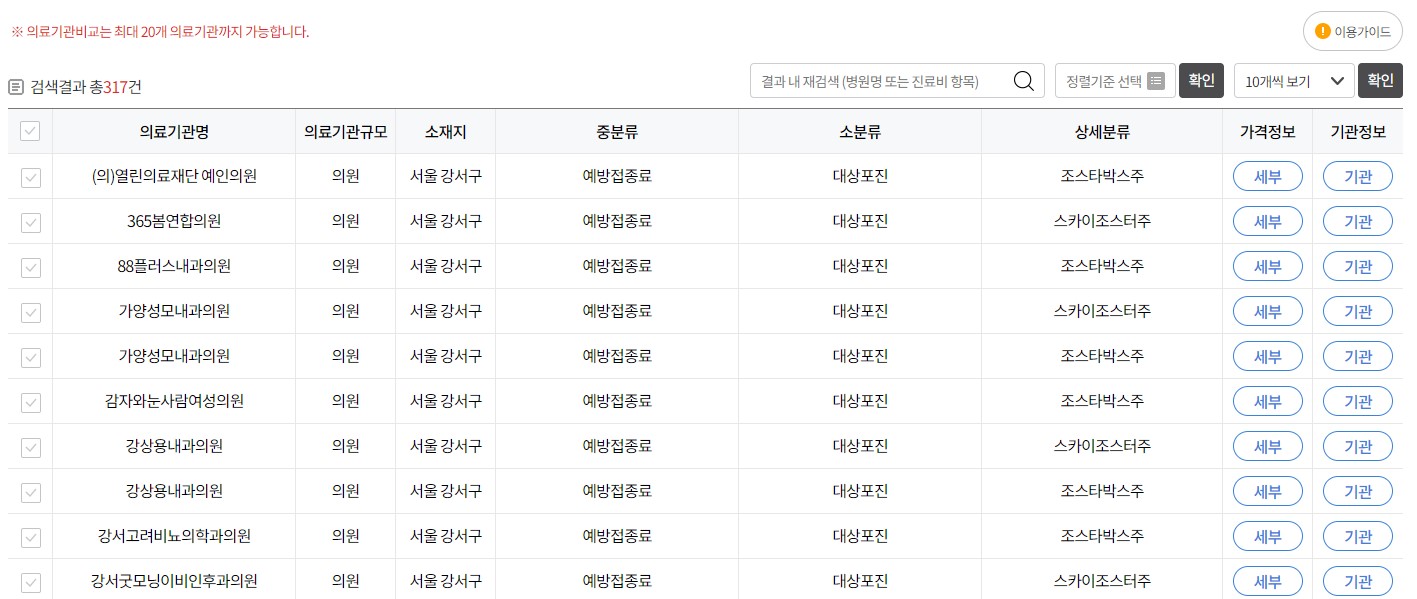Open 세부 price details for 감자와눈사람여성의원
This screenshot has height=599, width=1417.
[1267, 402]
